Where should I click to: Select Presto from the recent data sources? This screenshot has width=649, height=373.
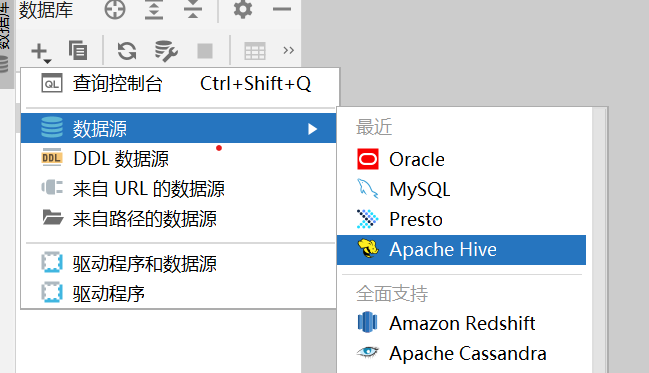point(461,219)
